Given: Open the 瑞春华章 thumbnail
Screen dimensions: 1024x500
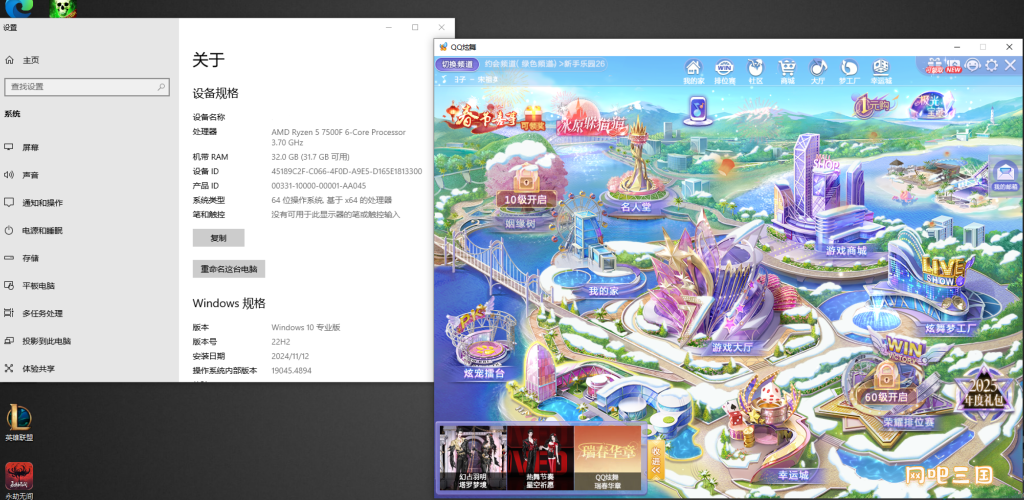Looking at the screenshot, I should (608, 458).
